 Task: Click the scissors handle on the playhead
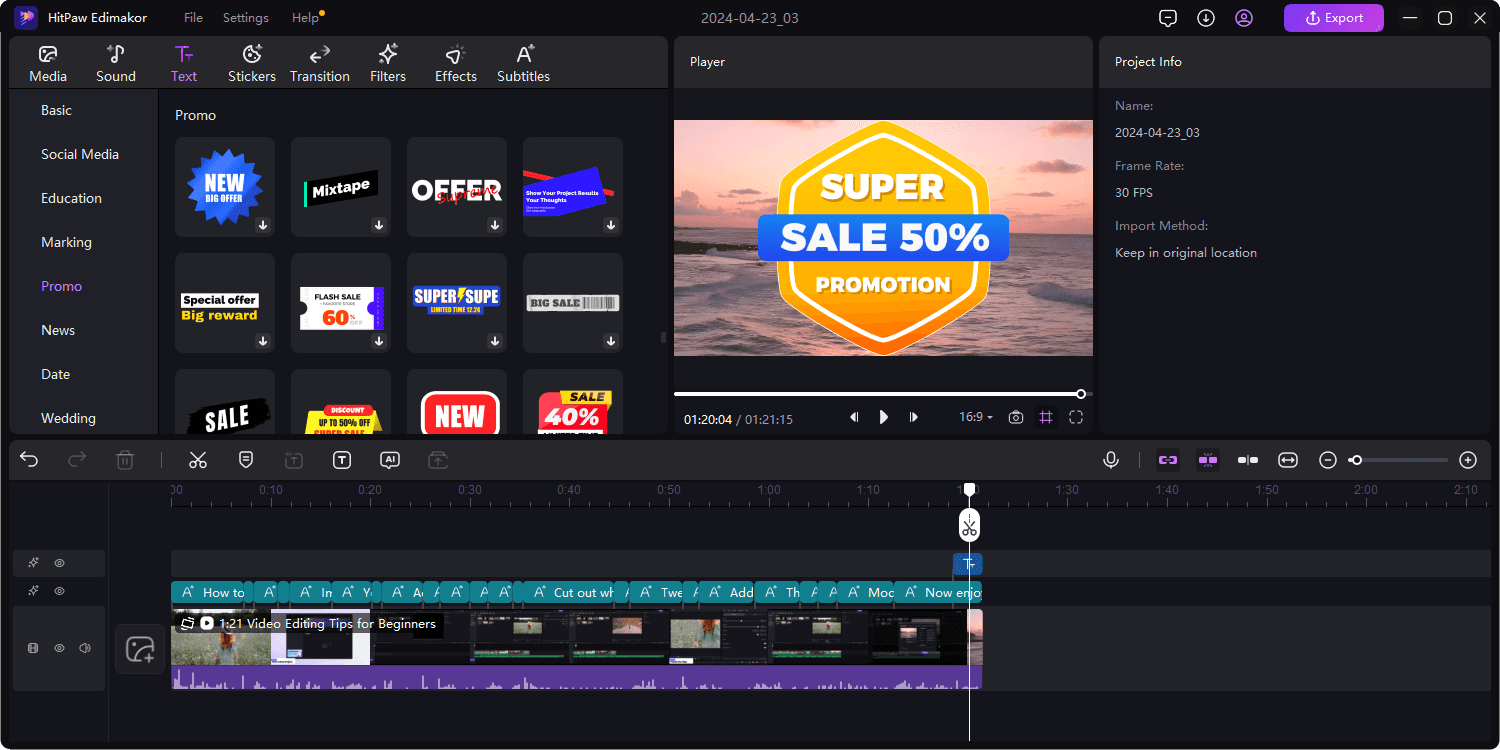click(969, 525)
